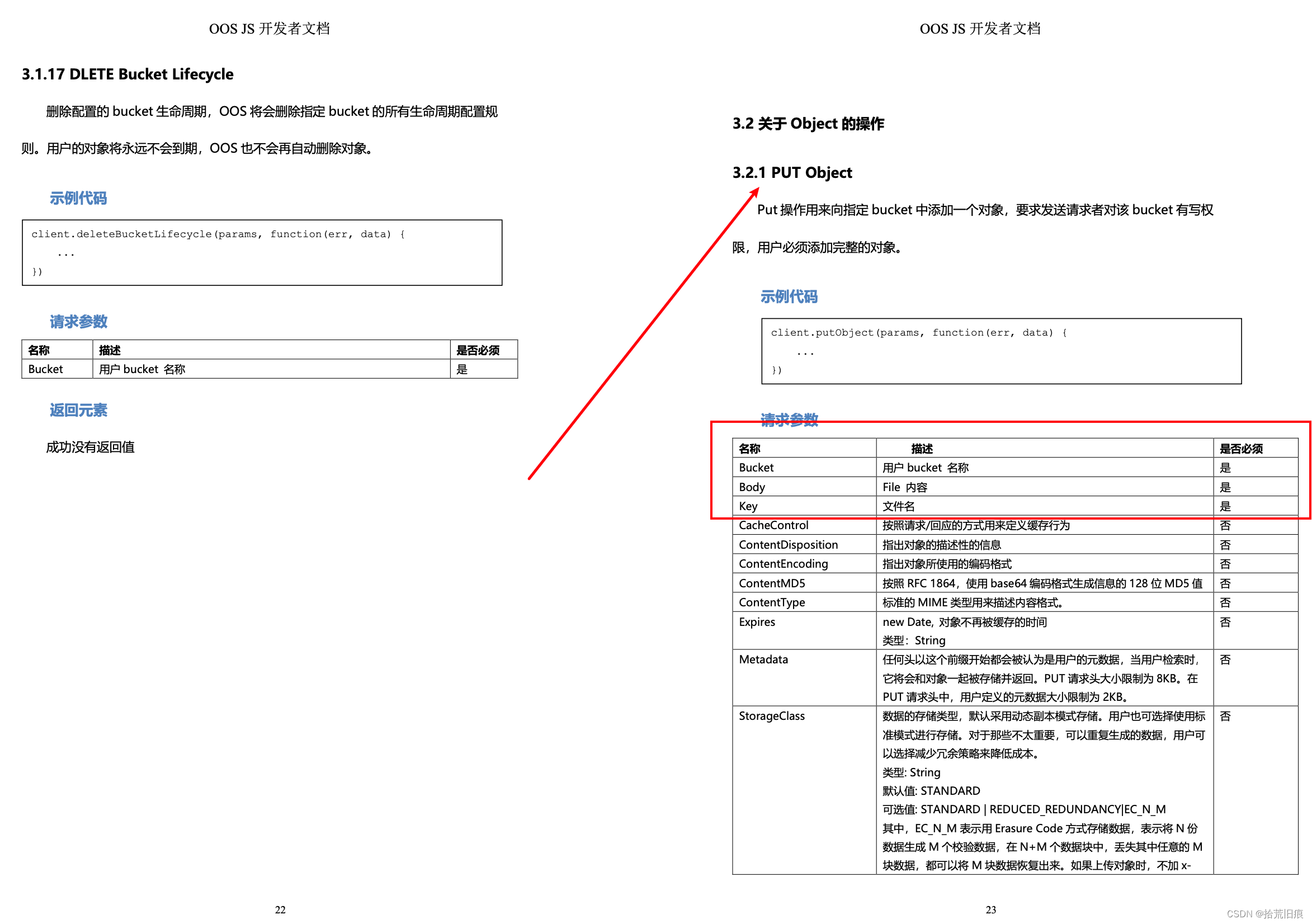Click the client.putObject code line
This screenshot has height=924, width=1312.
[x=919, y=333]
